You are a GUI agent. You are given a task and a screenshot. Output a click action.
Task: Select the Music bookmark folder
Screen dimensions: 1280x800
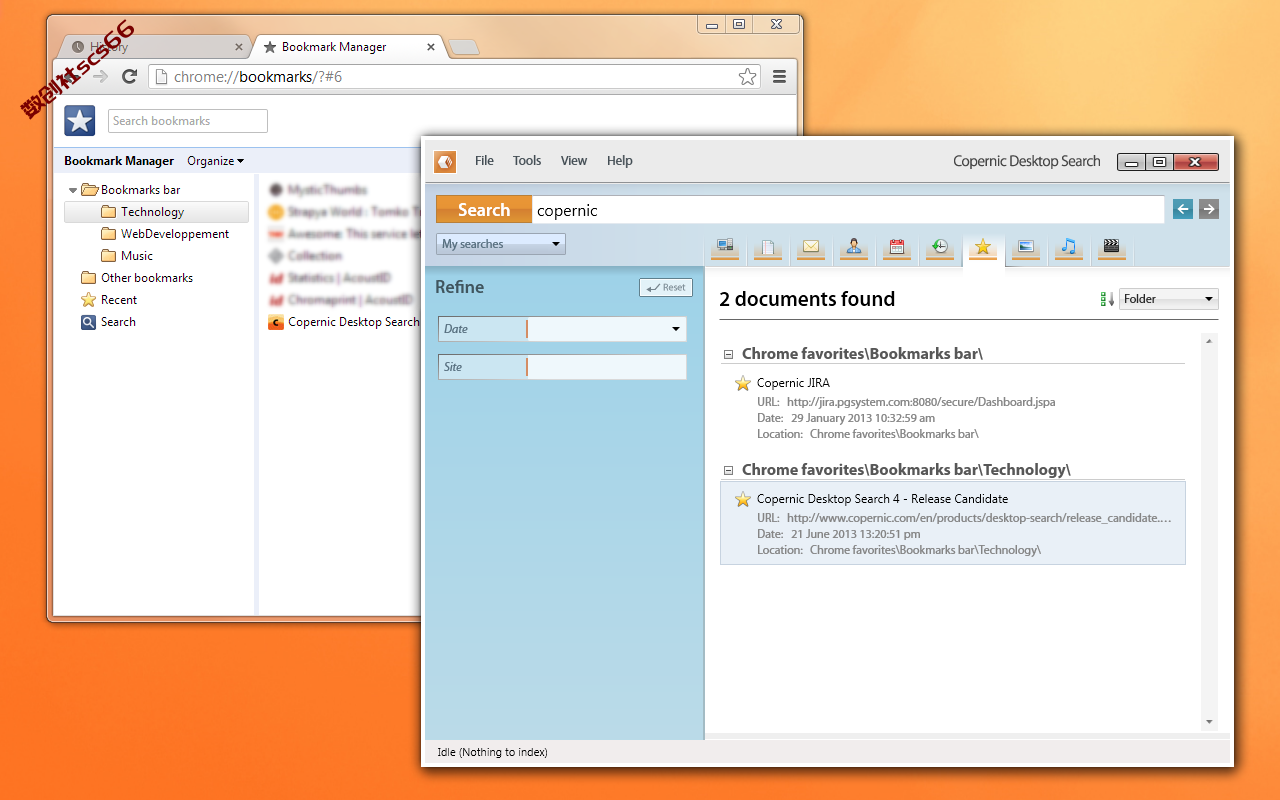click(x=127, y=256)
